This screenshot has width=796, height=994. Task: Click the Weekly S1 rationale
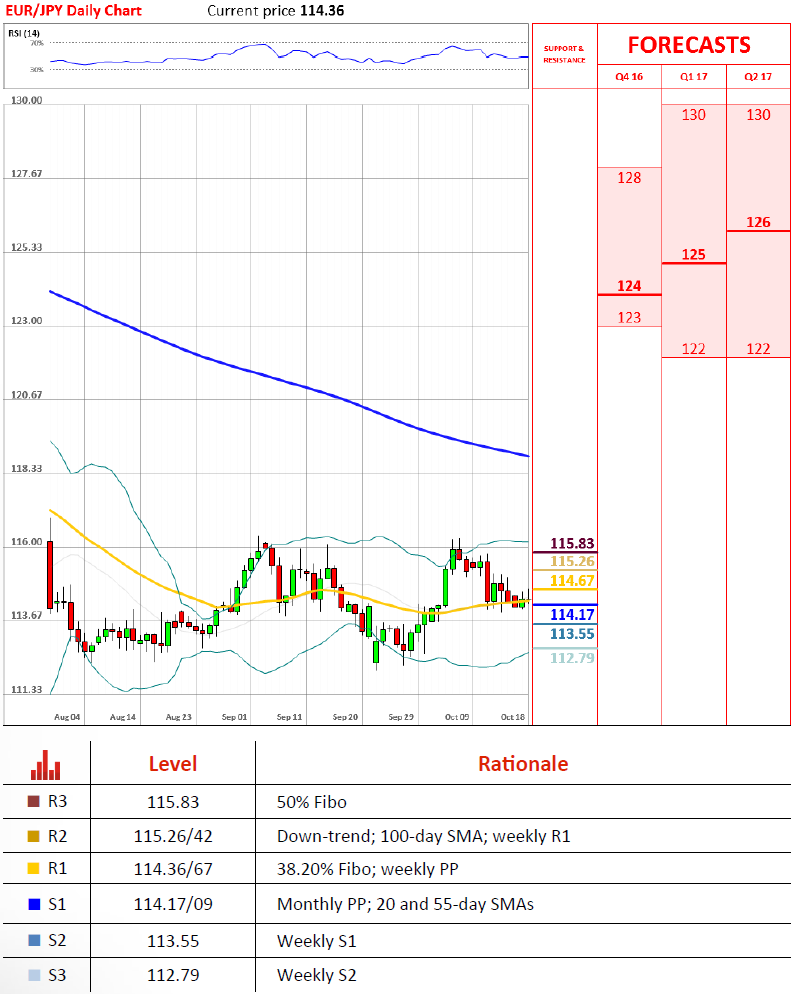click(317, 941)
